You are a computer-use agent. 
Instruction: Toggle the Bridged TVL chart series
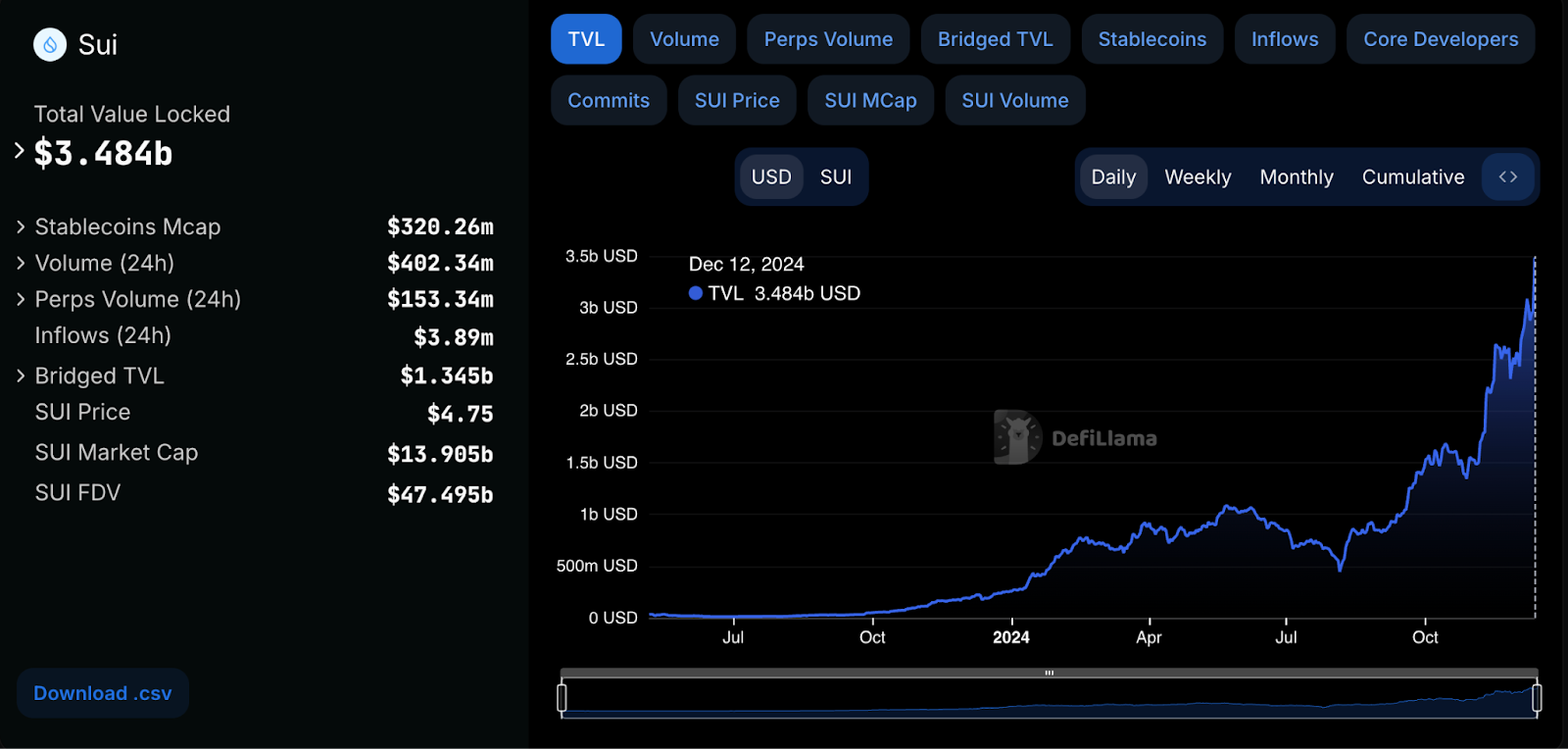click(x=995, y=39)
